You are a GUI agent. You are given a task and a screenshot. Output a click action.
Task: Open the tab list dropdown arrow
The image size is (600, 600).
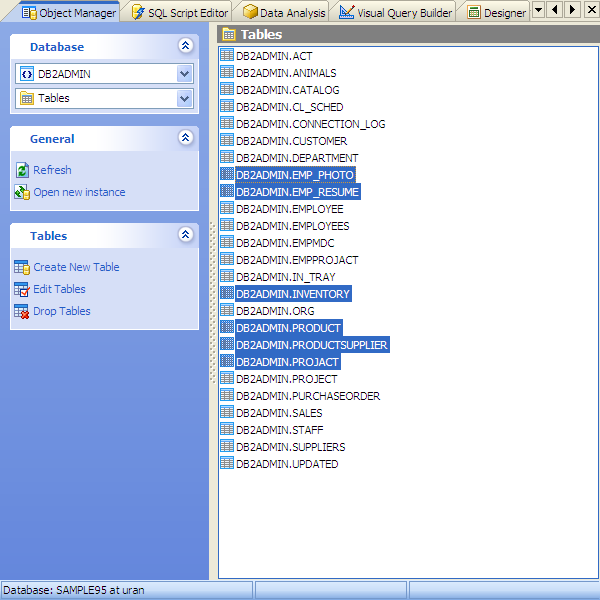coord(538,10)
